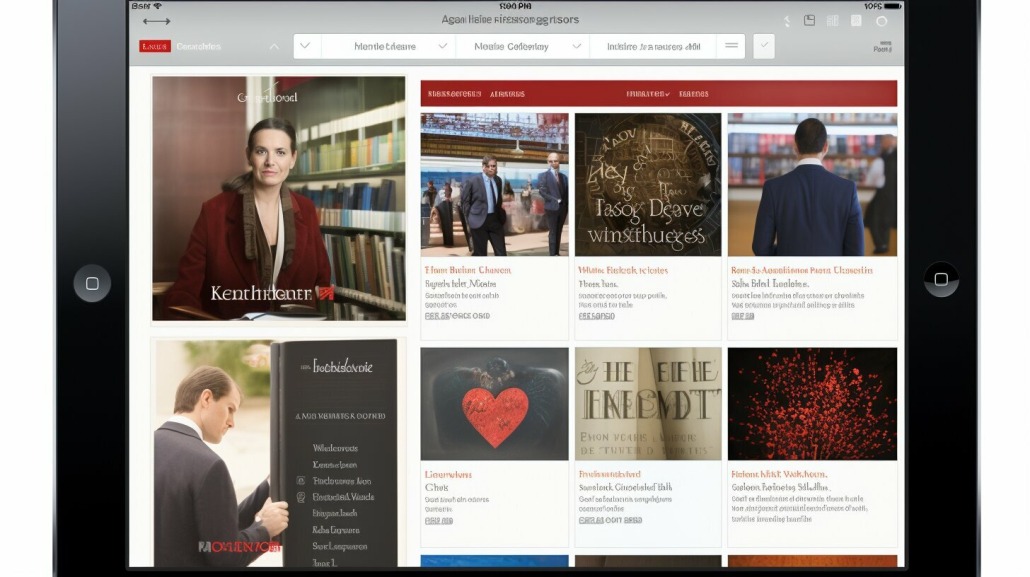Open the red title under the beige book cover
The width and height of the screenshot is (1030, 577).
tap(610, 474)
